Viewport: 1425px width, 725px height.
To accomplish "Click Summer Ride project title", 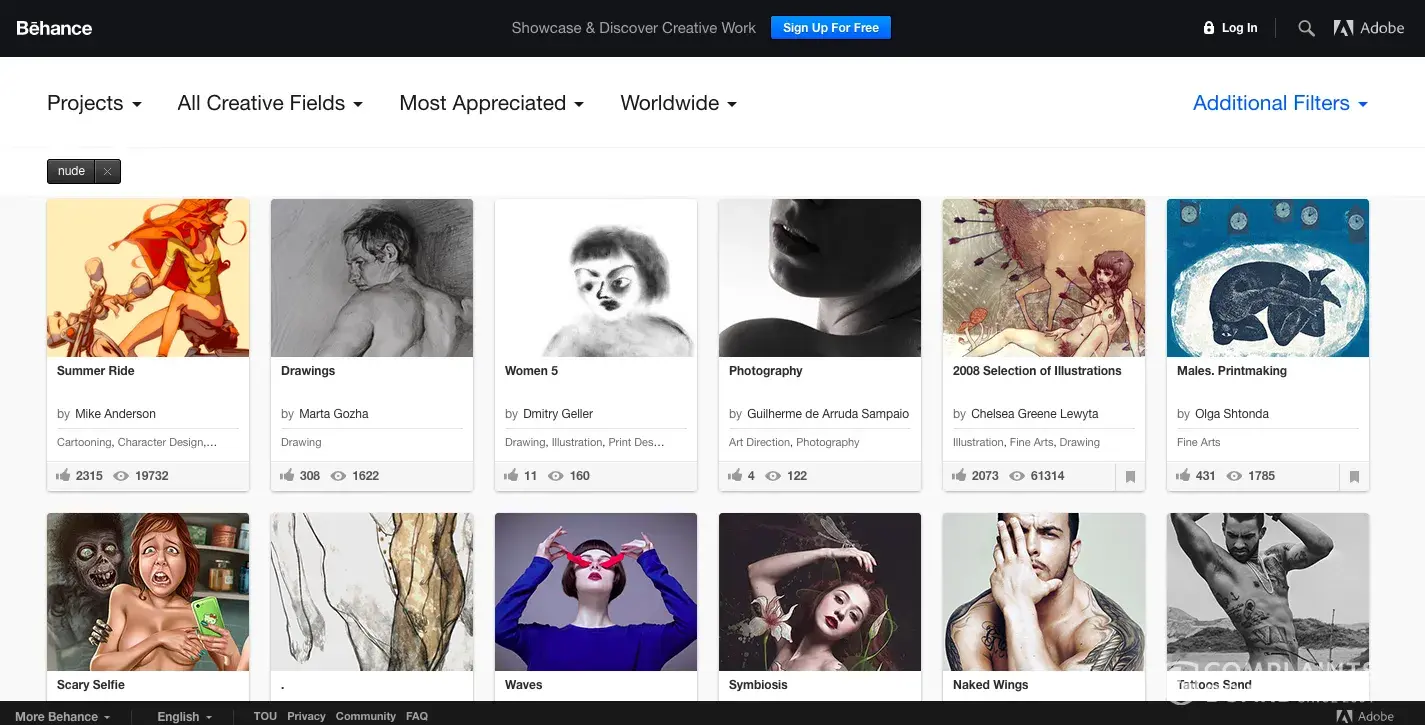I will [96, 371].
